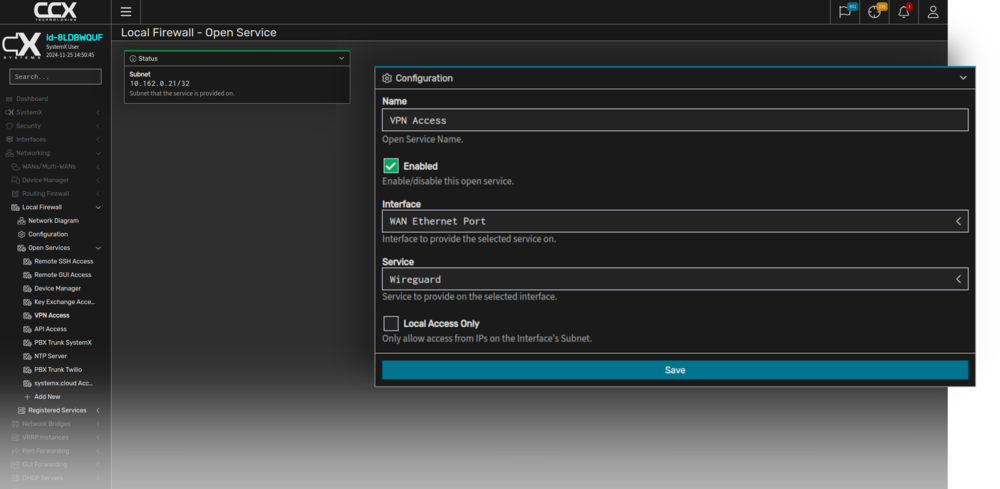The image size is (1000, 489).
Task: Open the Interface dropdown
Action: pyautogui.click(x=675, y=221)
